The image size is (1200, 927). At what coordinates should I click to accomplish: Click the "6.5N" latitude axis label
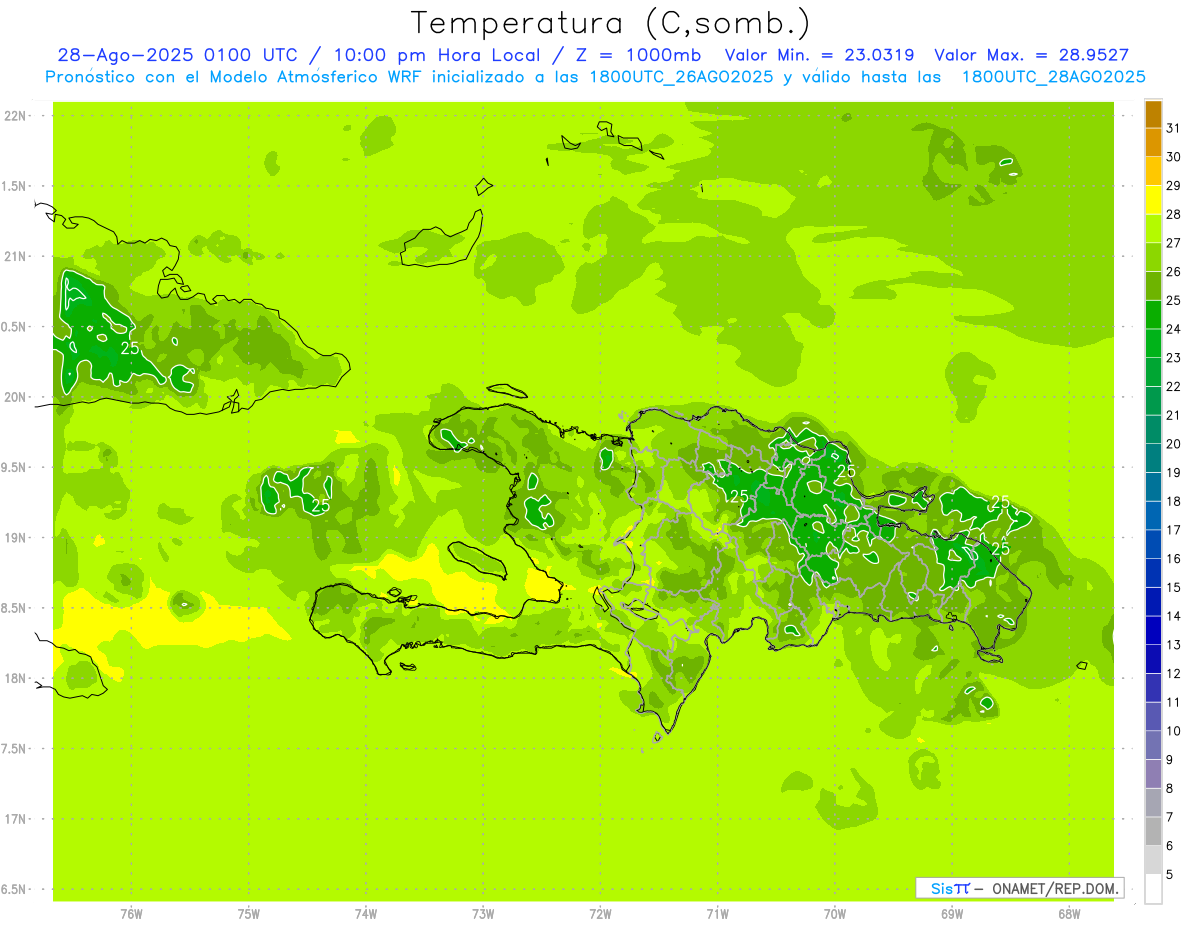[14, 889]
